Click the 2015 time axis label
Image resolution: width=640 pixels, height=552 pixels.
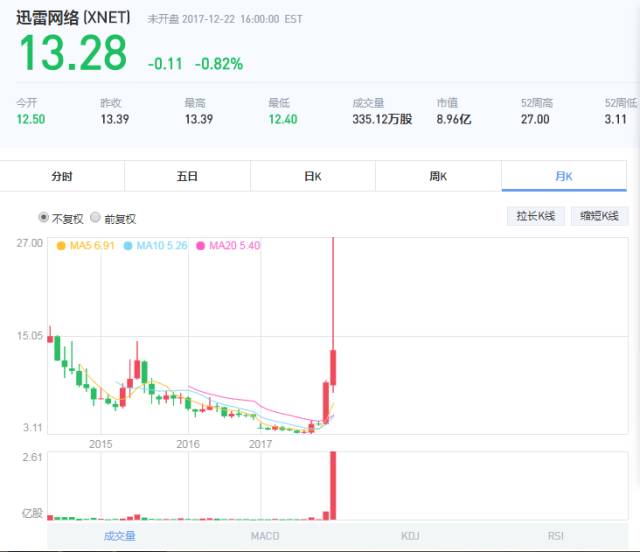coord(100,444)
